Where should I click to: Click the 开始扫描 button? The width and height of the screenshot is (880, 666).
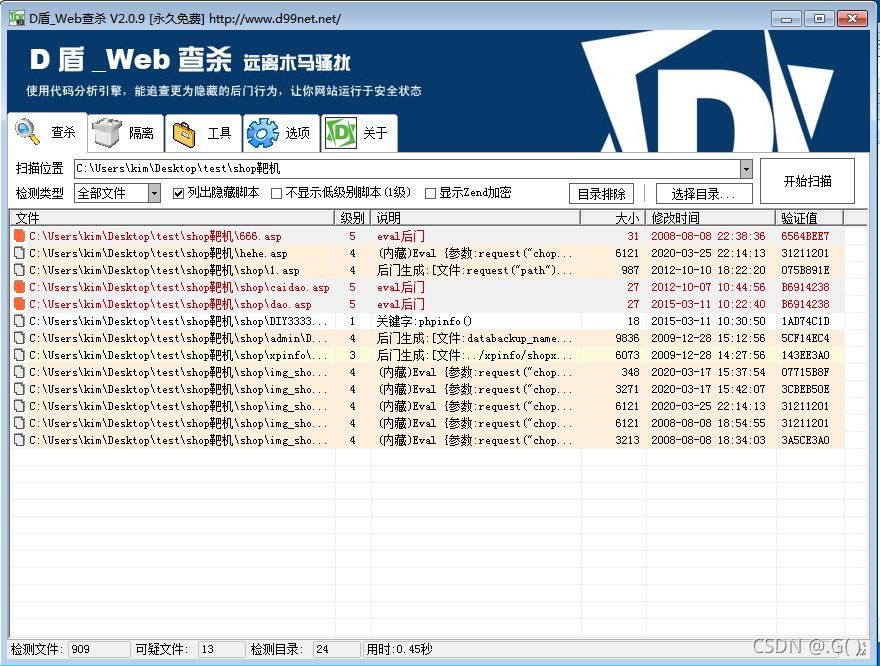[808, 181]
